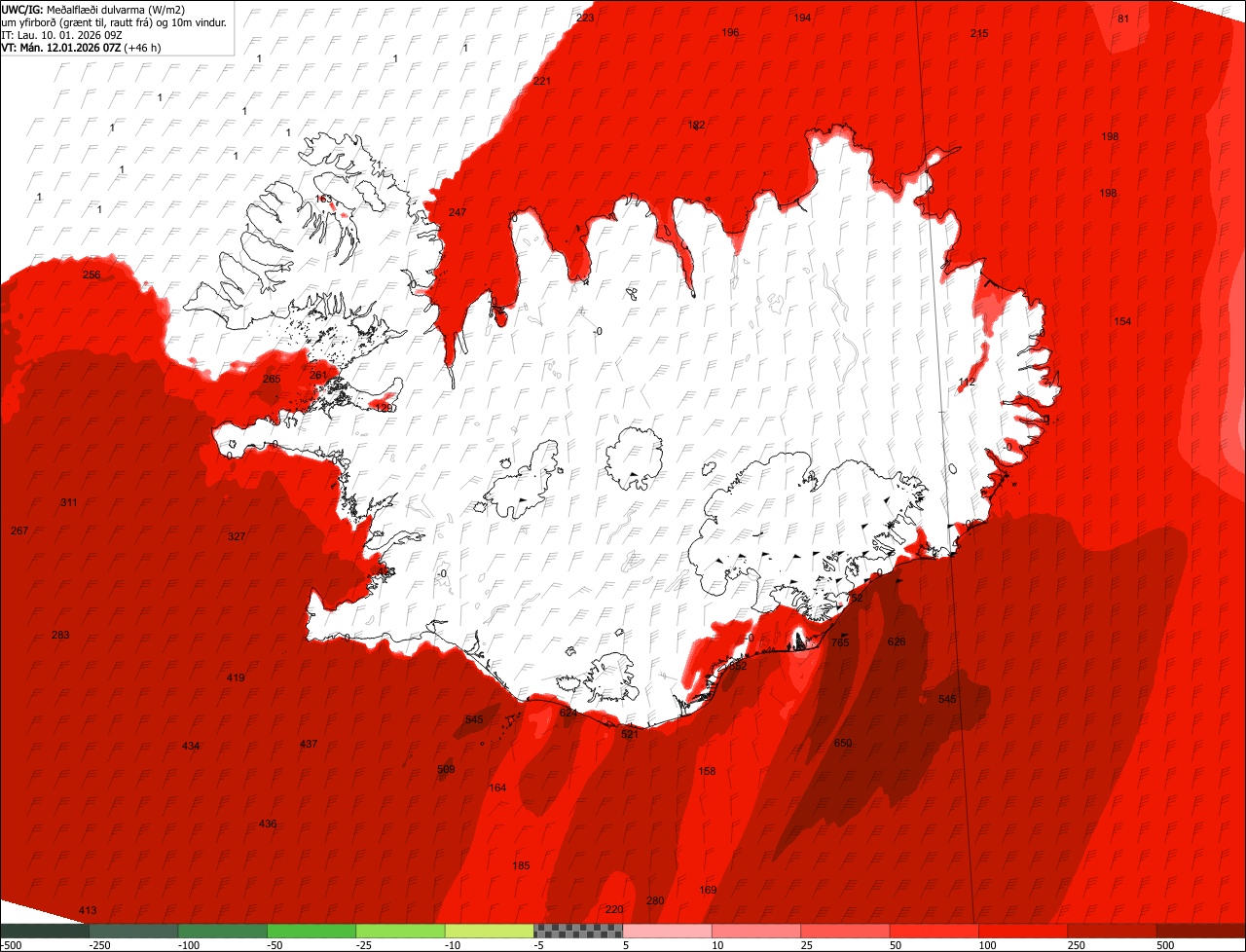Viewport: 1246px width, 952px height.
Task: Pick the green swatch between -100 and -50
Action: [223, 931]
